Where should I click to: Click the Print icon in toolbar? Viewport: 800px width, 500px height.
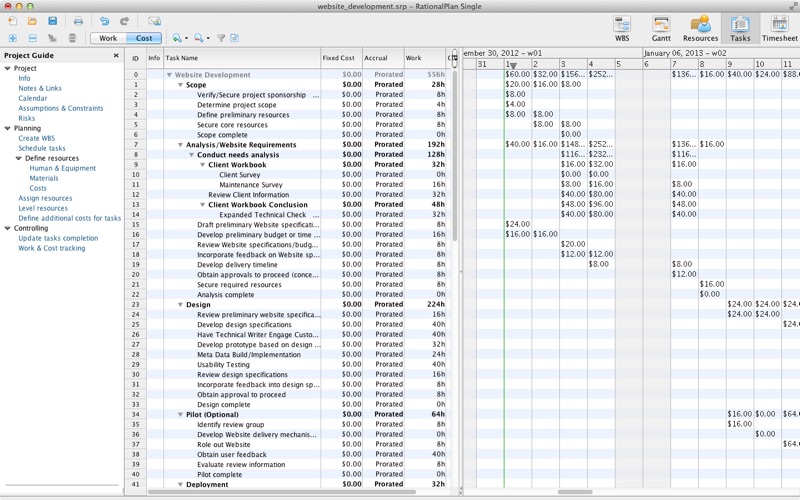78,21
